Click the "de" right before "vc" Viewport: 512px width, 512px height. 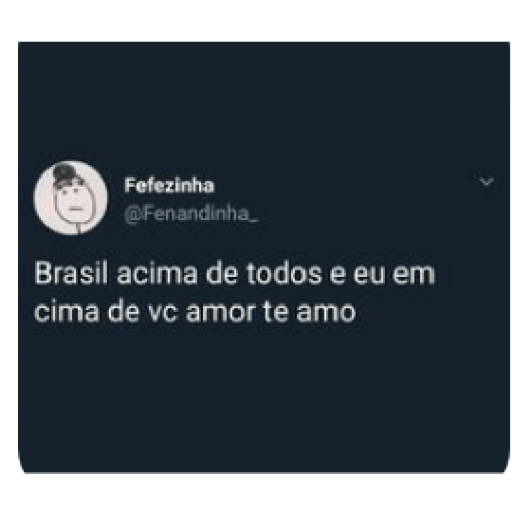coord(123,312)
